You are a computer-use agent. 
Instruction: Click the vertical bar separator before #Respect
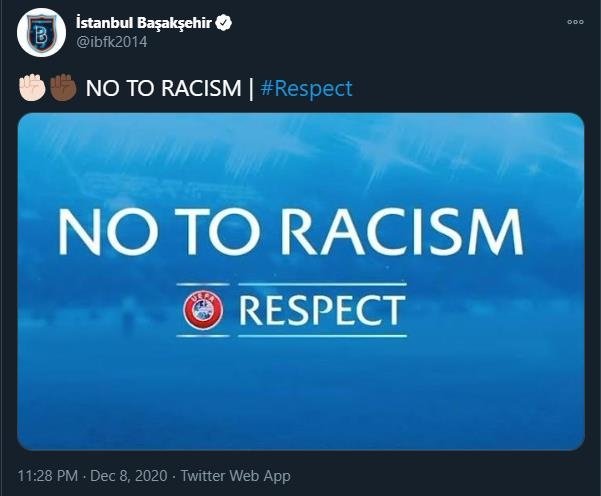(x=251, y=89)
